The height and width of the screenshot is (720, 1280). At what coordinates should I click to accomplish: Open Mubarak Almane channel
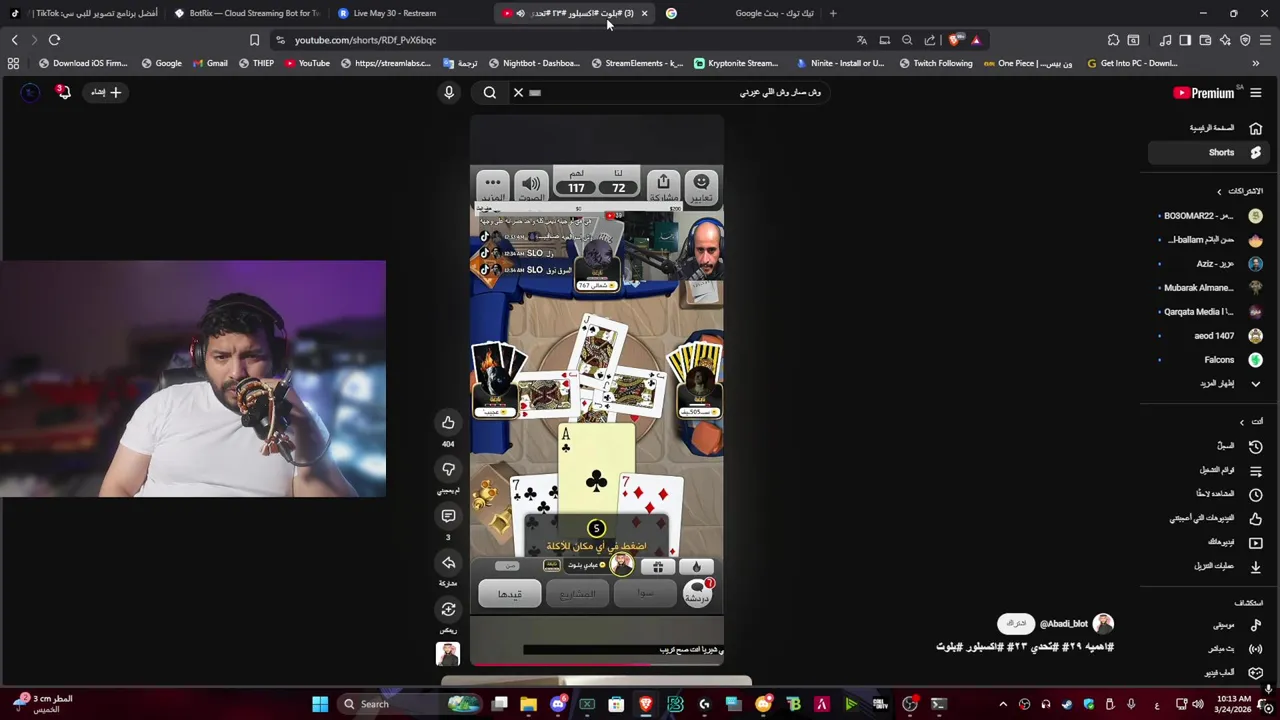[x=1208, y=288]
